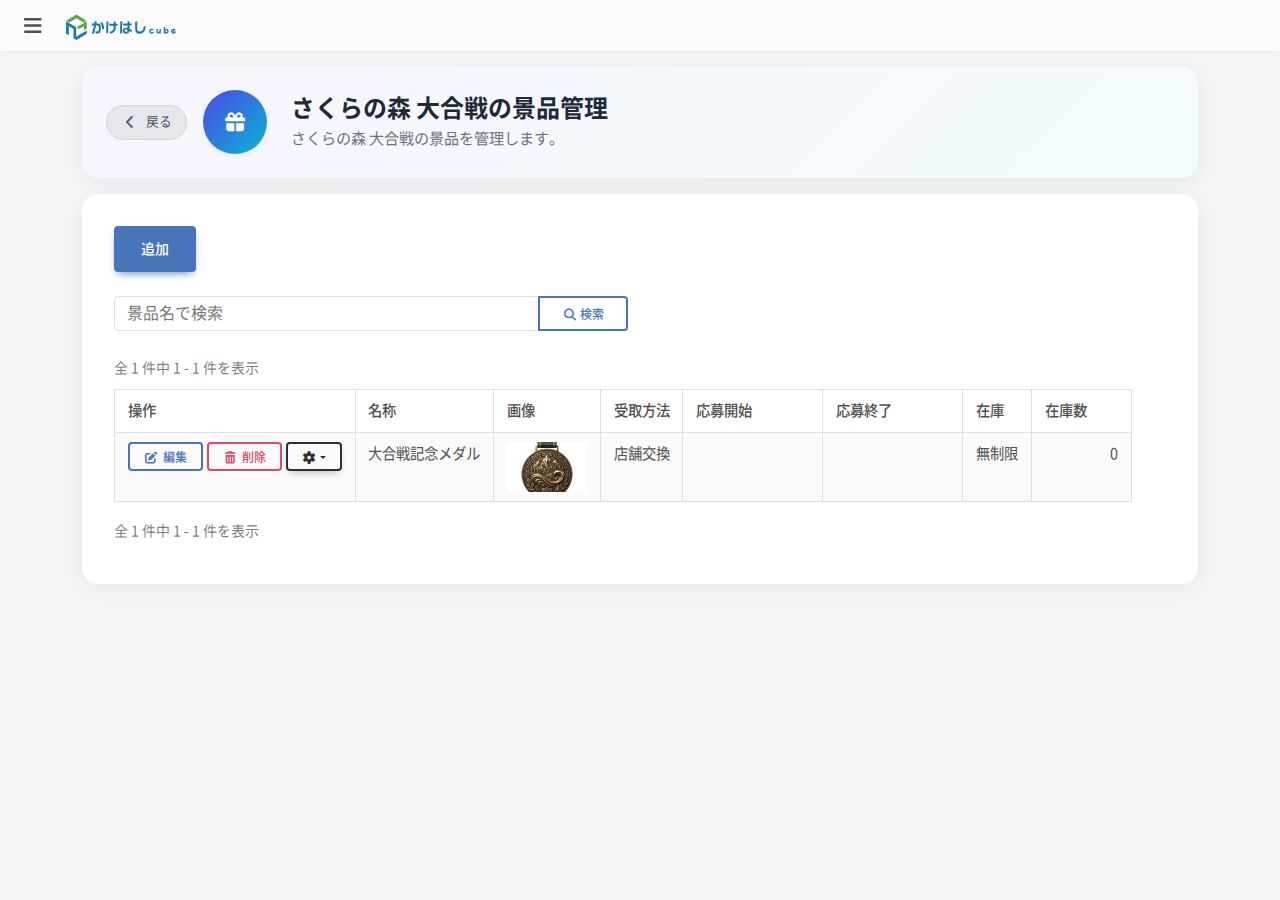Open the gear dropdown for 大合戦記念メダル

click(314, 456)
